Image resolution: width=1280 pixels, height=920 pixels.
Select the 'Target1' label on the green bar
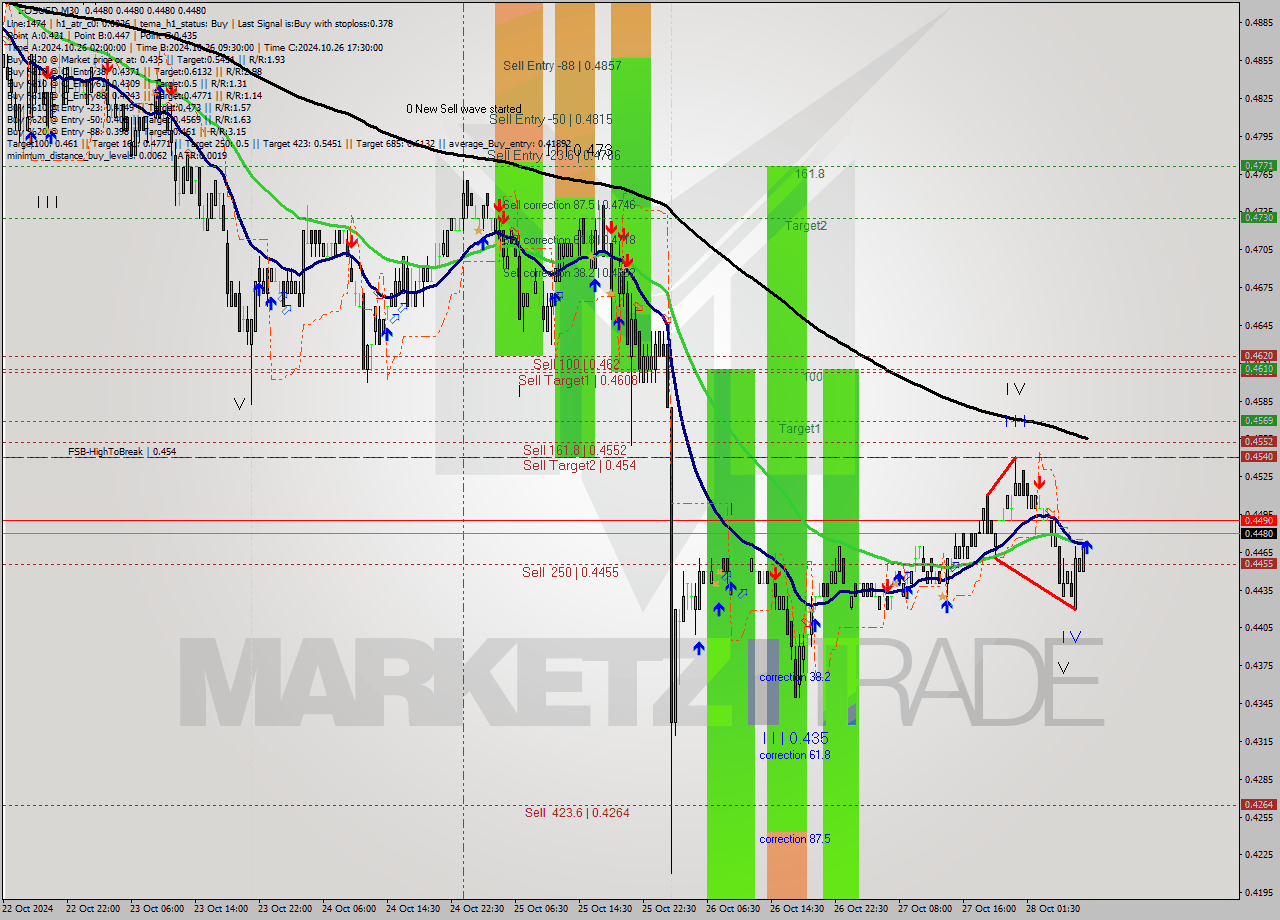[x=800, y=429]
